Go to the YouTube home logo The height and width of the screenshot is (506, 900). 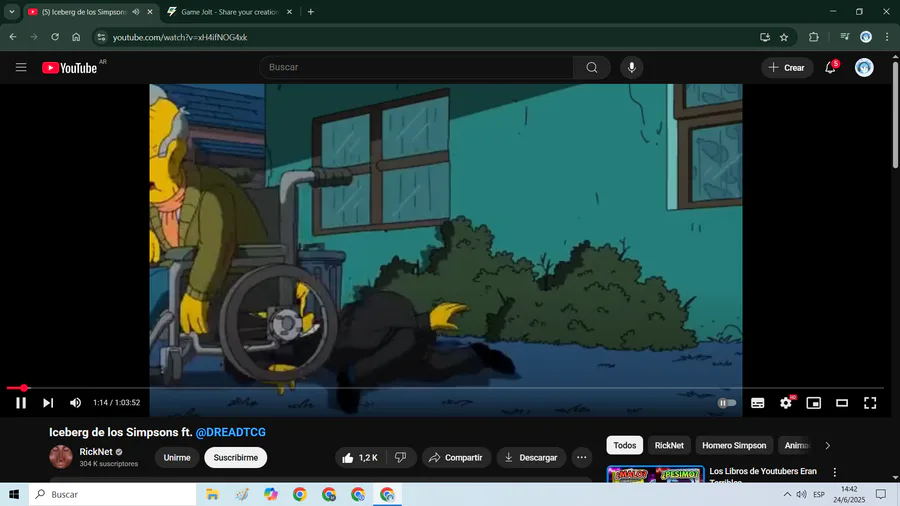tap(69, 68)
